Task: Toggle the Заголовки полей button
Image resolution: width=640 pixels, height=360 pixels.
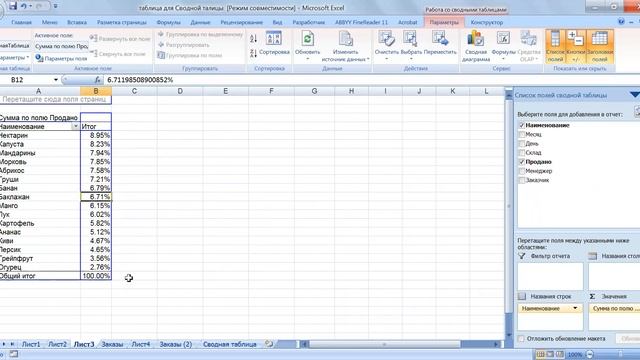Action: pyautogui.click(x=600, y=46)
